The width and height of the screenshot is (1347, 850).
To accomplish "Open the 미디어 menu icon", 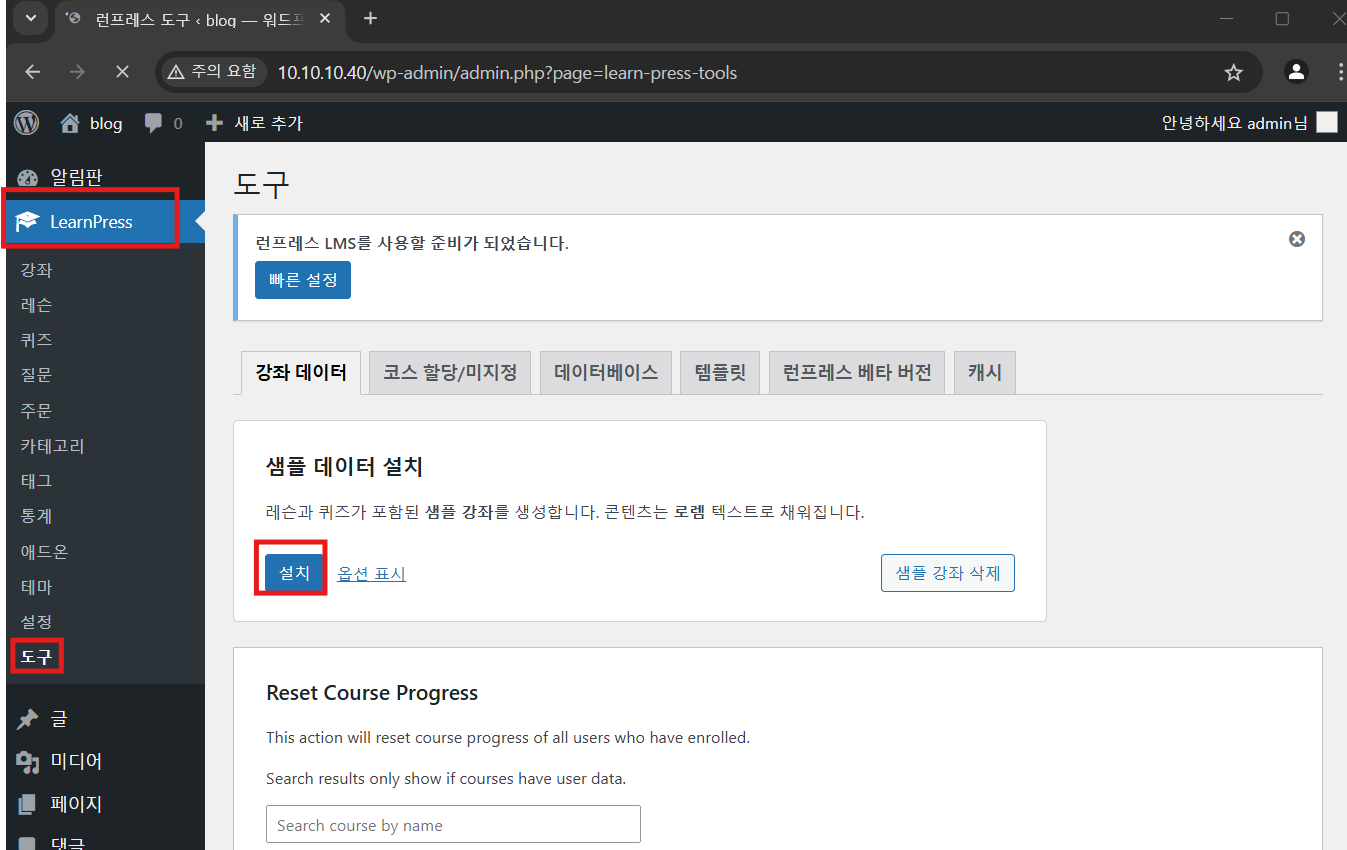I will [27, 761].
